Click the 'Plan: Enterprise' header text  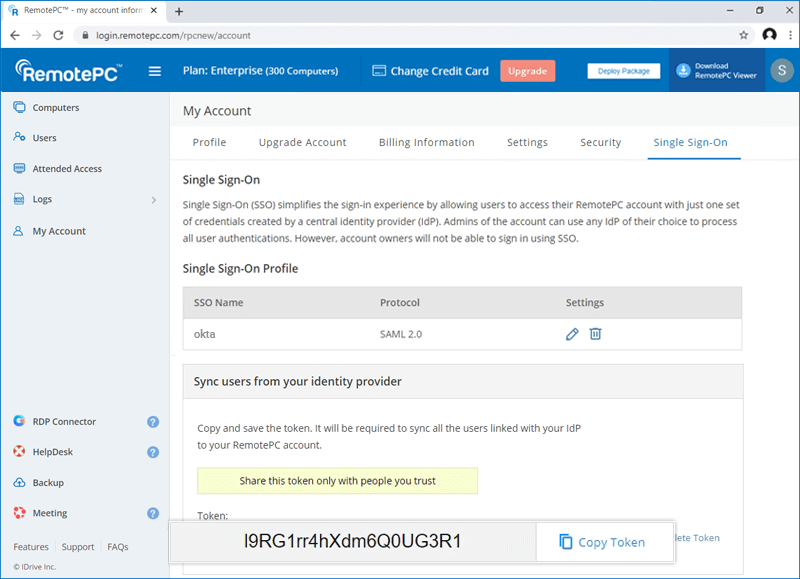click(260, 70)
